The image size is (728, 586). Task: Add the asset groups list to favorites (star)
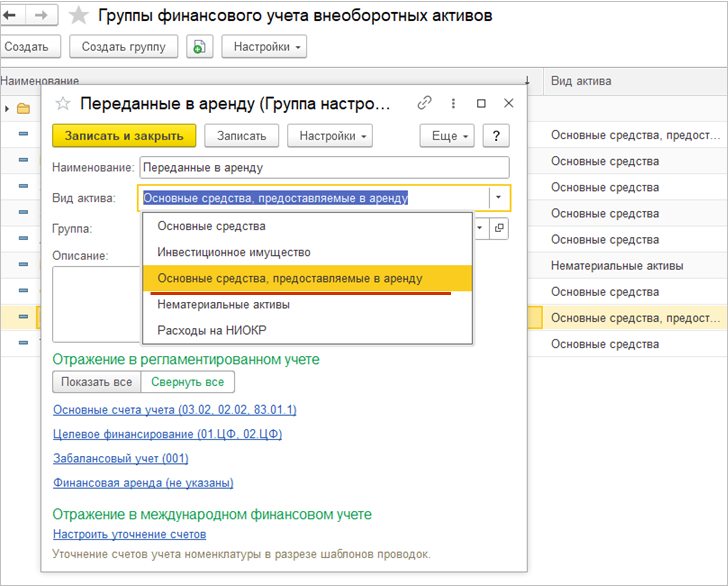click(x=79, y=16)
